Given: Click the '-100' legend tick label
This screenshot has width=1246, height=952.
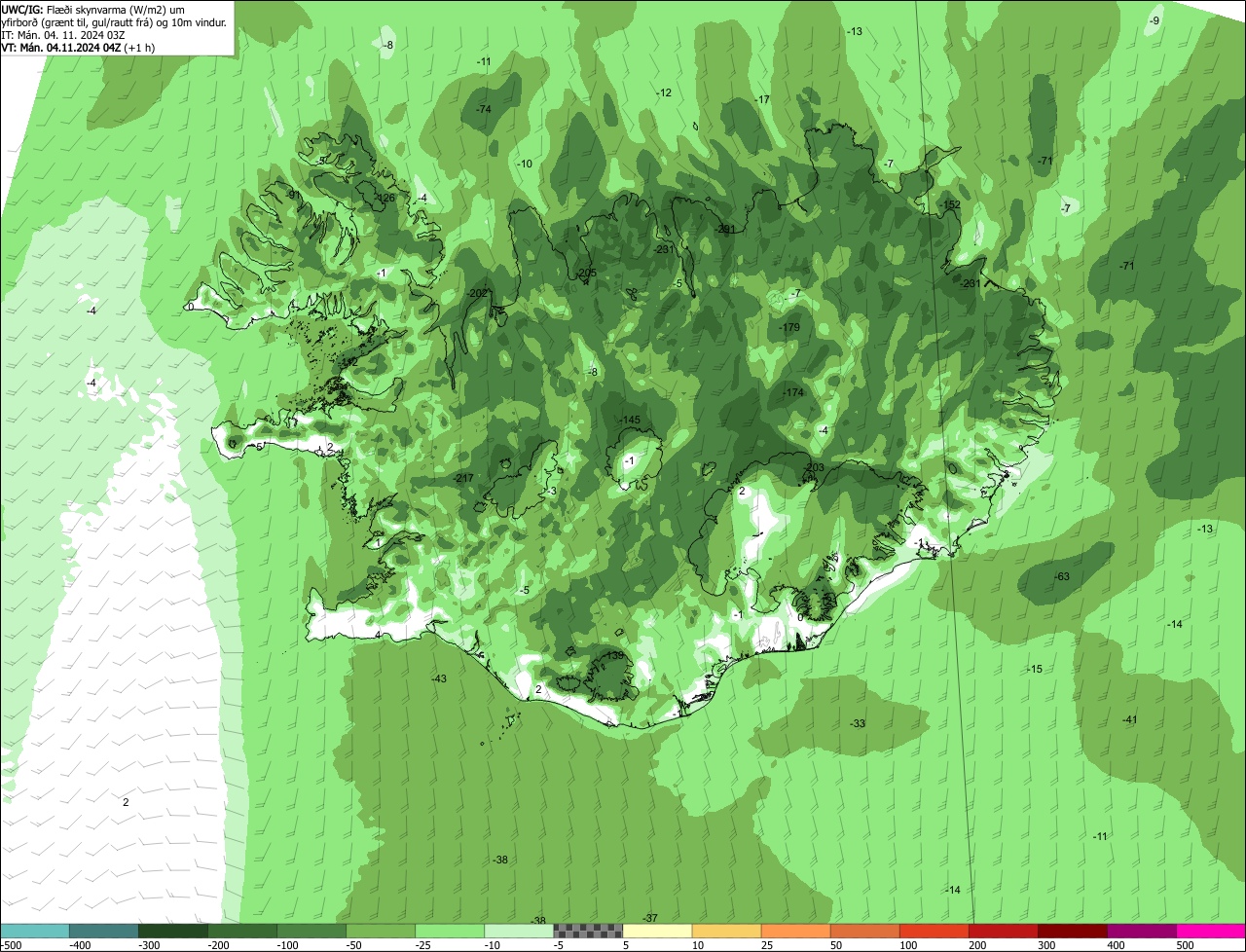Looking at the screenshot, I should [287, 945].
